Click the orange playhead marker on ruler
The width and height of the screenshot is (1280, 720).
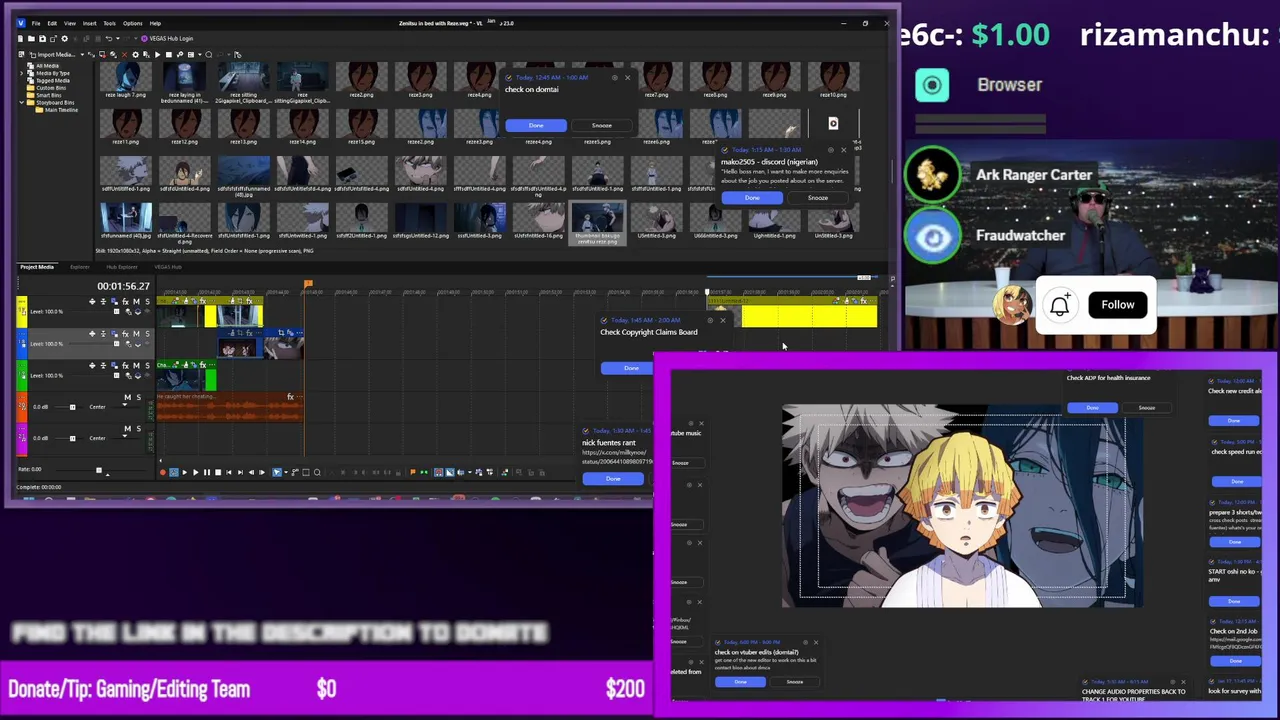pos(308,286)
